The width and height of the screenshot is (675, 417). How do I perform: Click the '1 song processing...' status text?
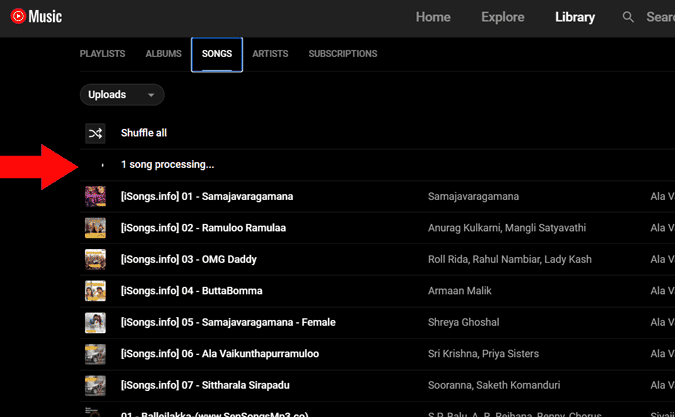click(x=167, y=165)
